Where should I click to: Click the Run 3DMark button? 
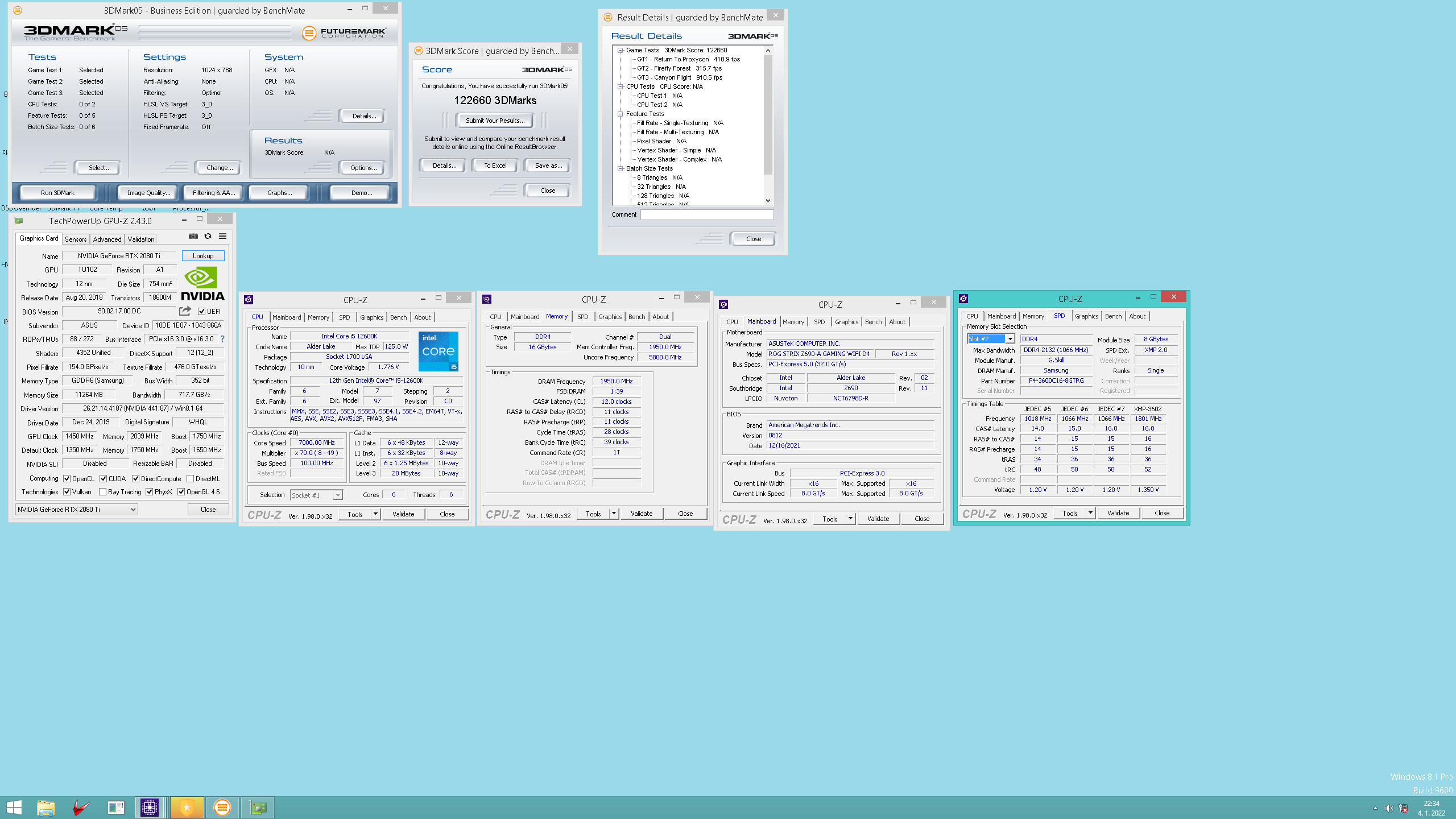[x=57, y=193]
